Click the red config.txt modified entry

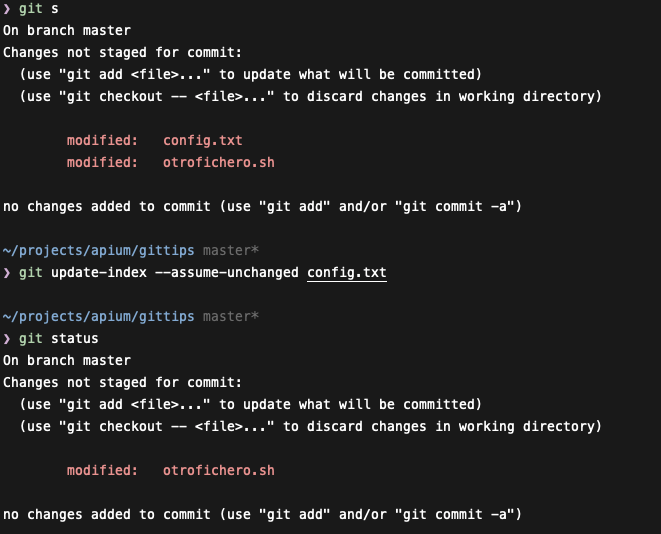203,141
